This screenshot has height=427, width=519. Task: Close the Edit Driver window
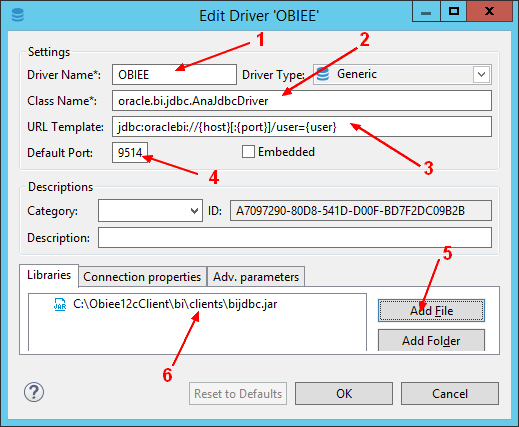[489, 12]
